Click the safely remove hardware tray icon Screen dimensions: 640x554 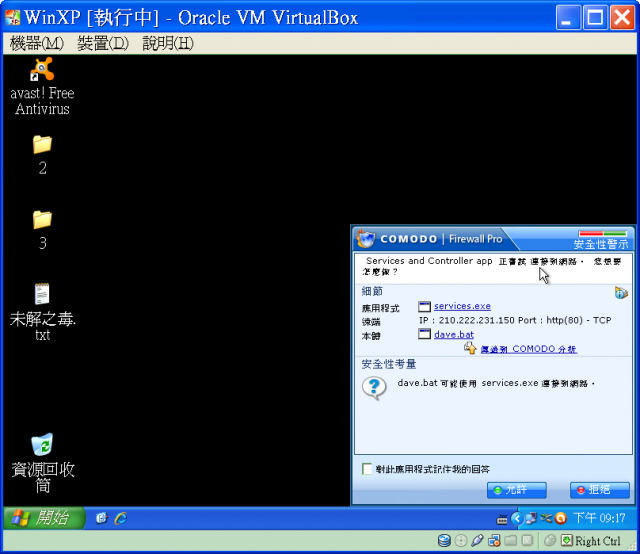pyautogui.click(x=546, y=518)
